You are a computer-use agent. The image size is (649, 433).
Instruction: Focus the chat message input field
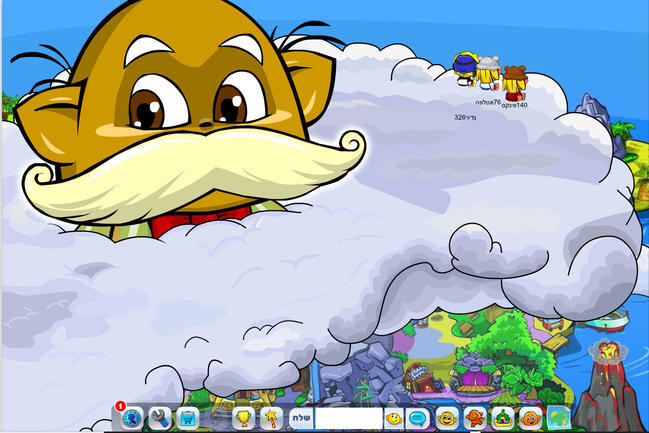coord(349,418)
